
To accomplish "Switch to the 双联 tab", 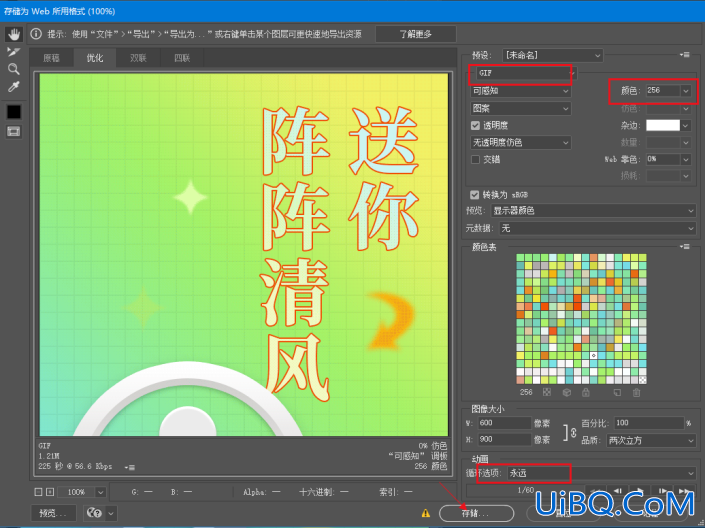I will pyautogui.click(x=138, y=58).
